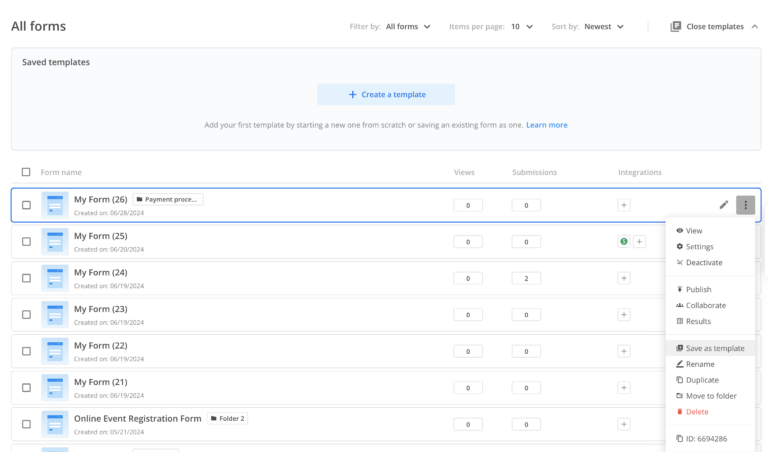
Task: Select Save as template menu entry
Action: tap(710, 348)
